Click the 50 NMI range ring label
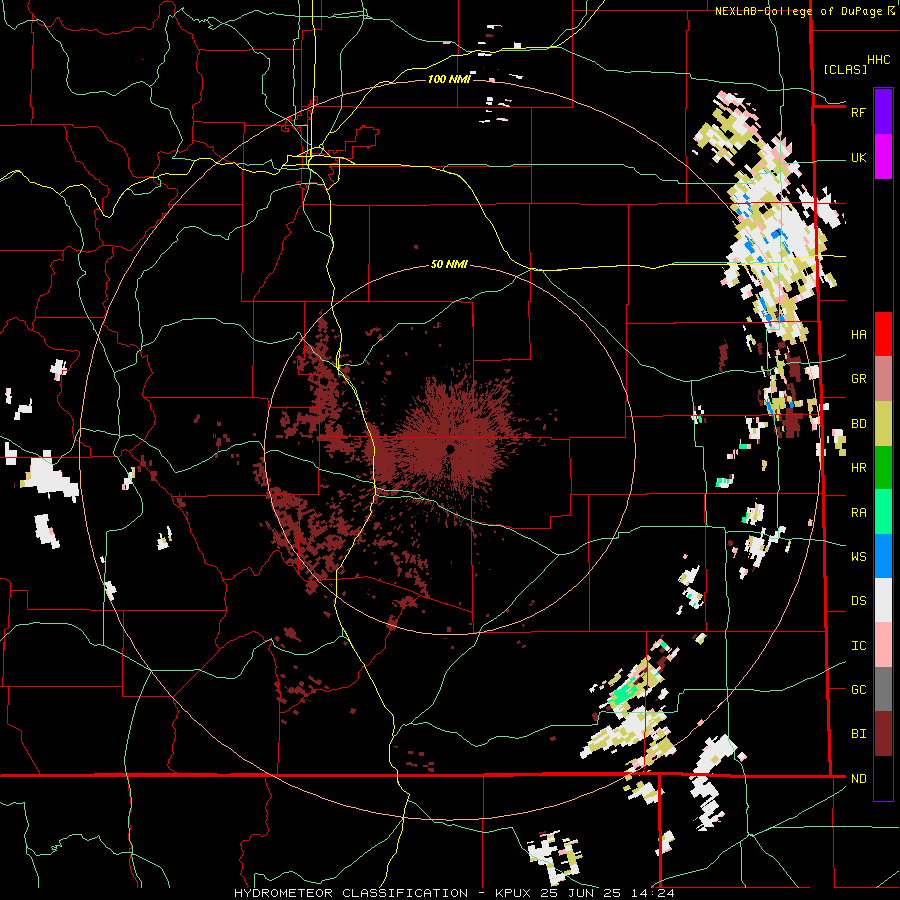 pyautogui.click(x=449, y=265)
